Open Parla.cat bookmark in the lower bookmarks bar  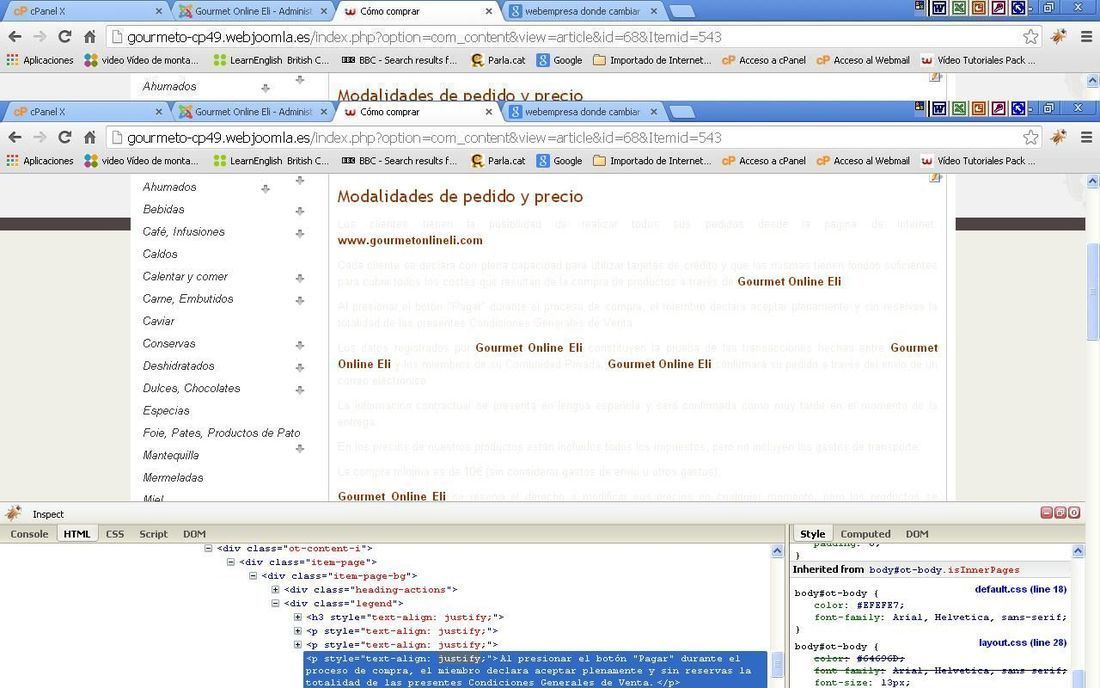[498, 161]
